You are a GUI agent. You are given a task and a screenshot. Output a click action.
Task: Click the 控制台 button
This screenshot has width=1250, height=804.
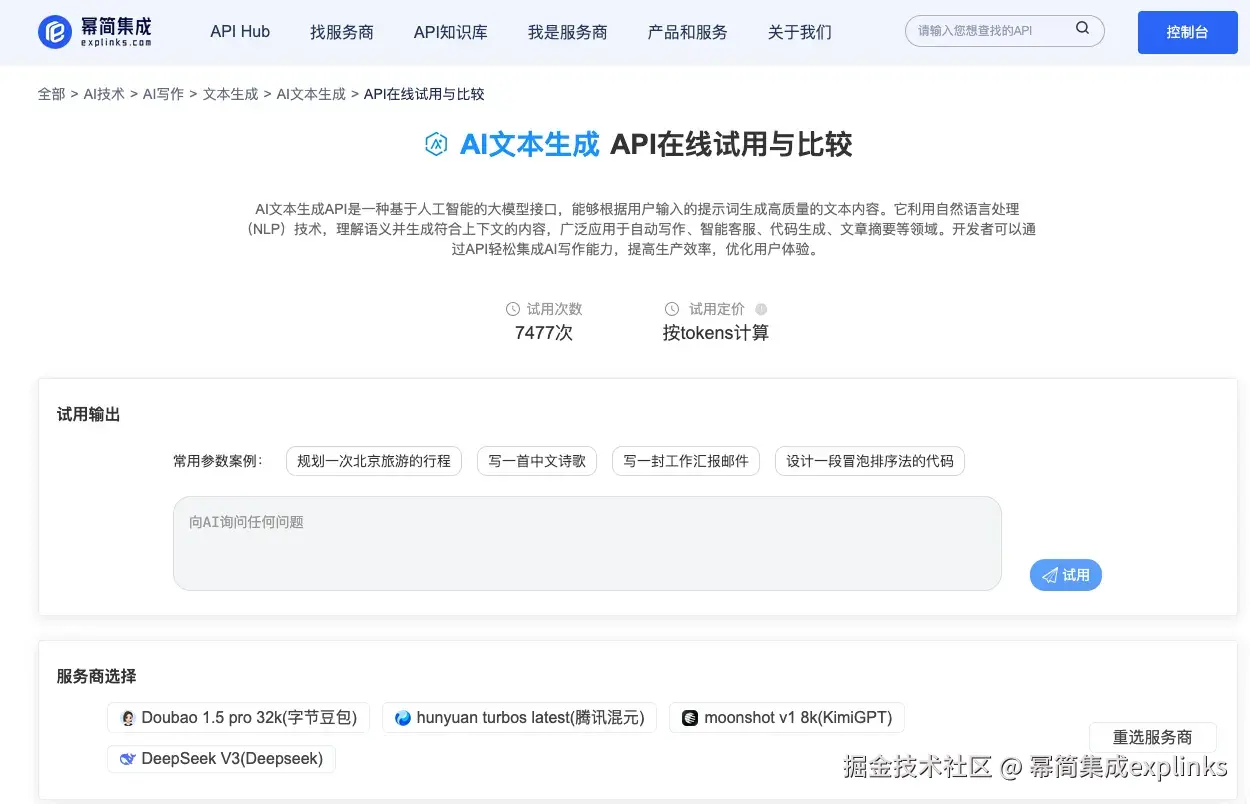[1187, 32]
